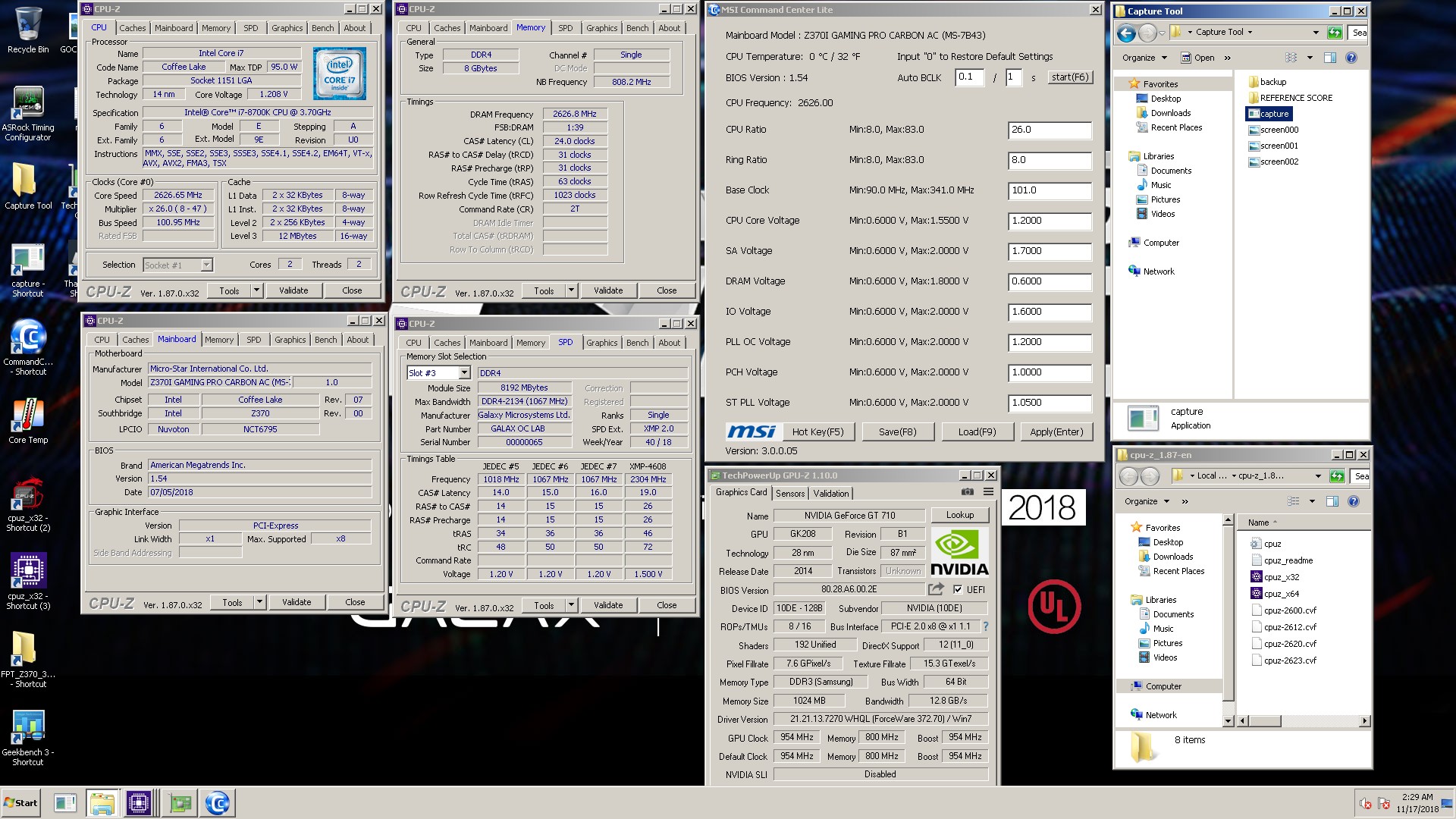
Task: Launch CommandC... Shortcut desktop icon
Action: coord(28,347)
